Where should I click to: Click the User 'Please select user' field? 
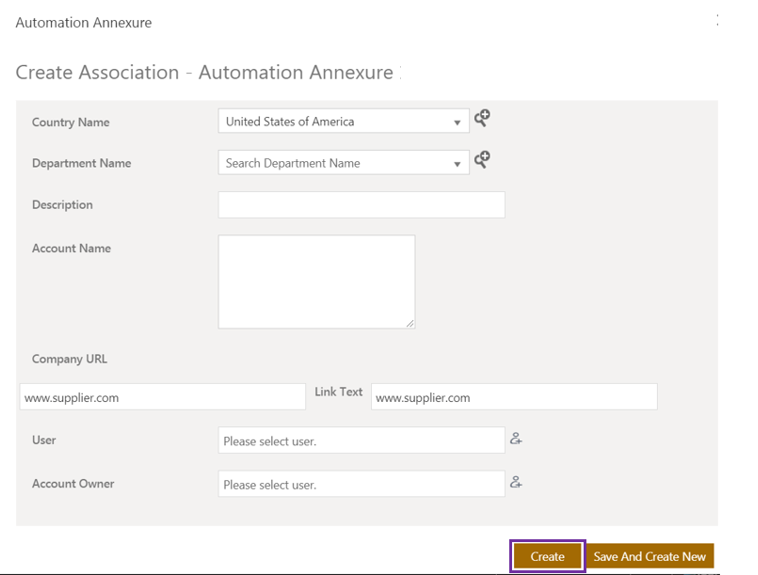click(361, 441)
